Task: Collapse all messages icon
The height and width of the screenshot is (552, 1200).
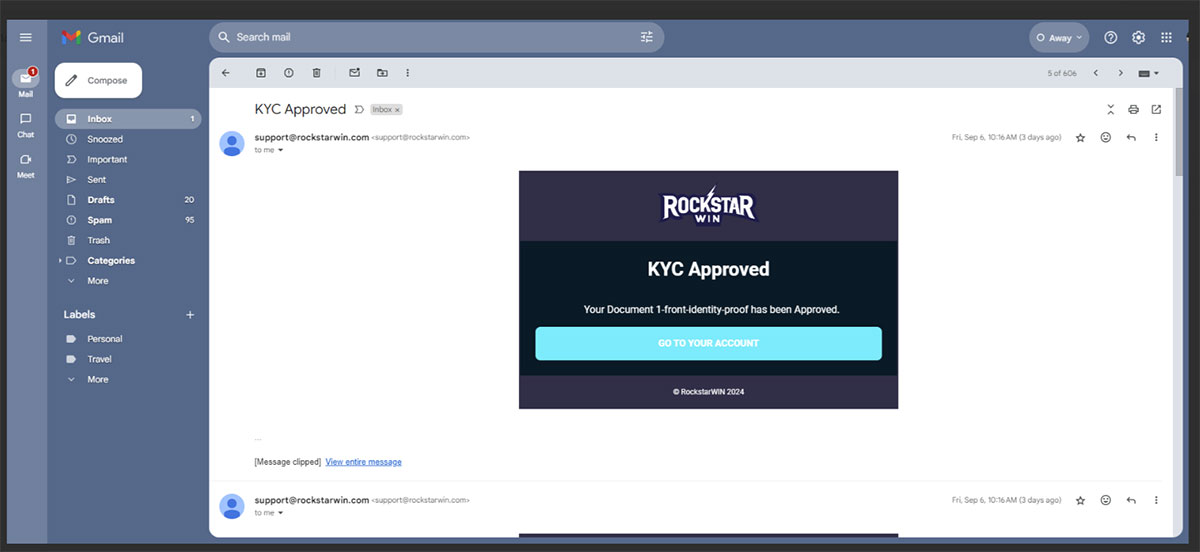Action: (x=1111, y=109)
